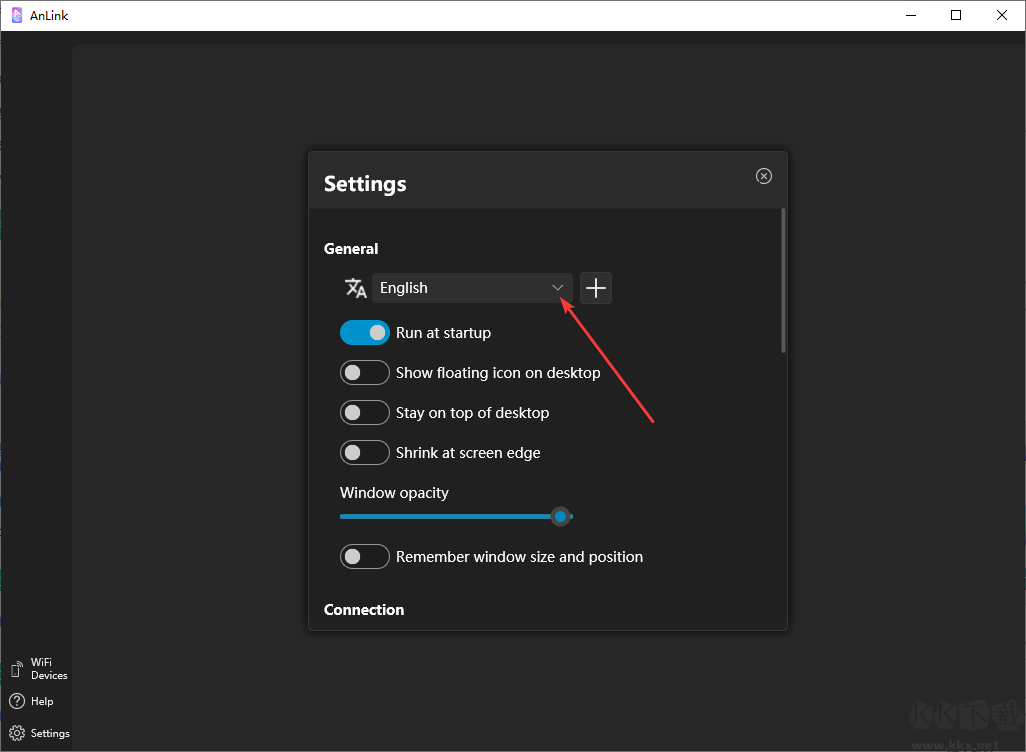Click the Settings gear icon

17,733
